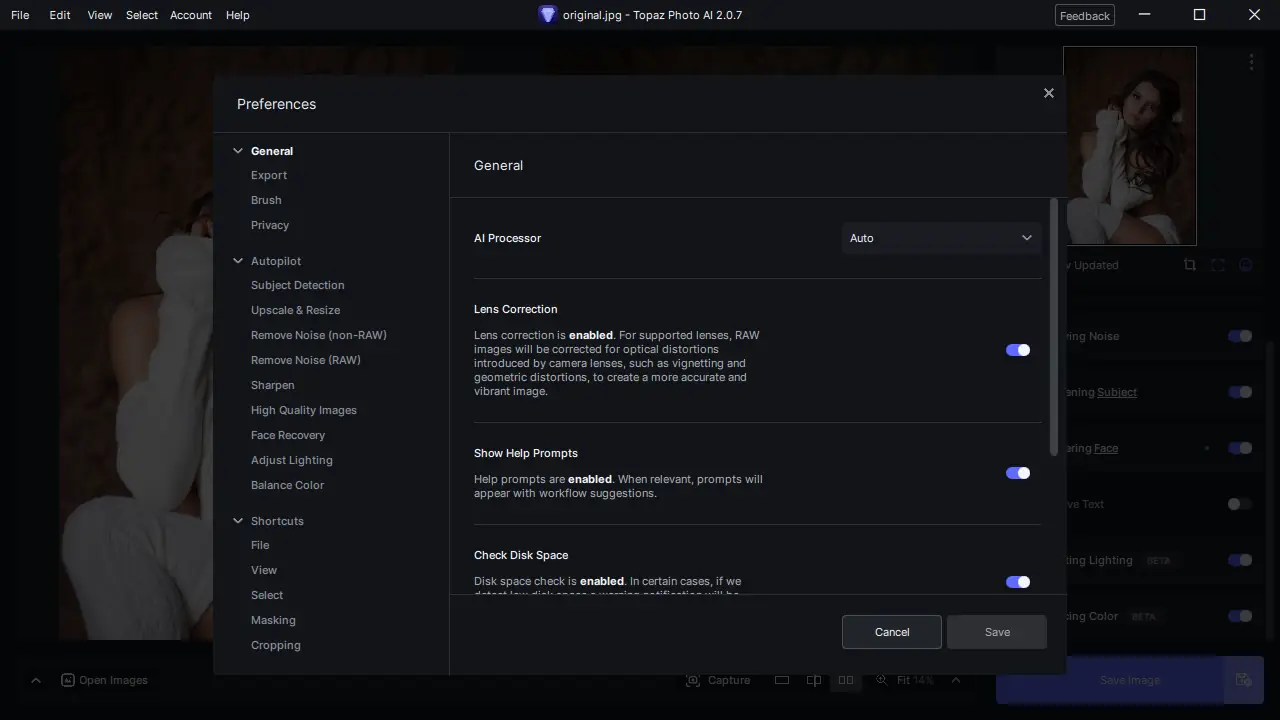The image size is (1280, 720).
Task: Open the Help menu
Action: (x=238, y=15)
